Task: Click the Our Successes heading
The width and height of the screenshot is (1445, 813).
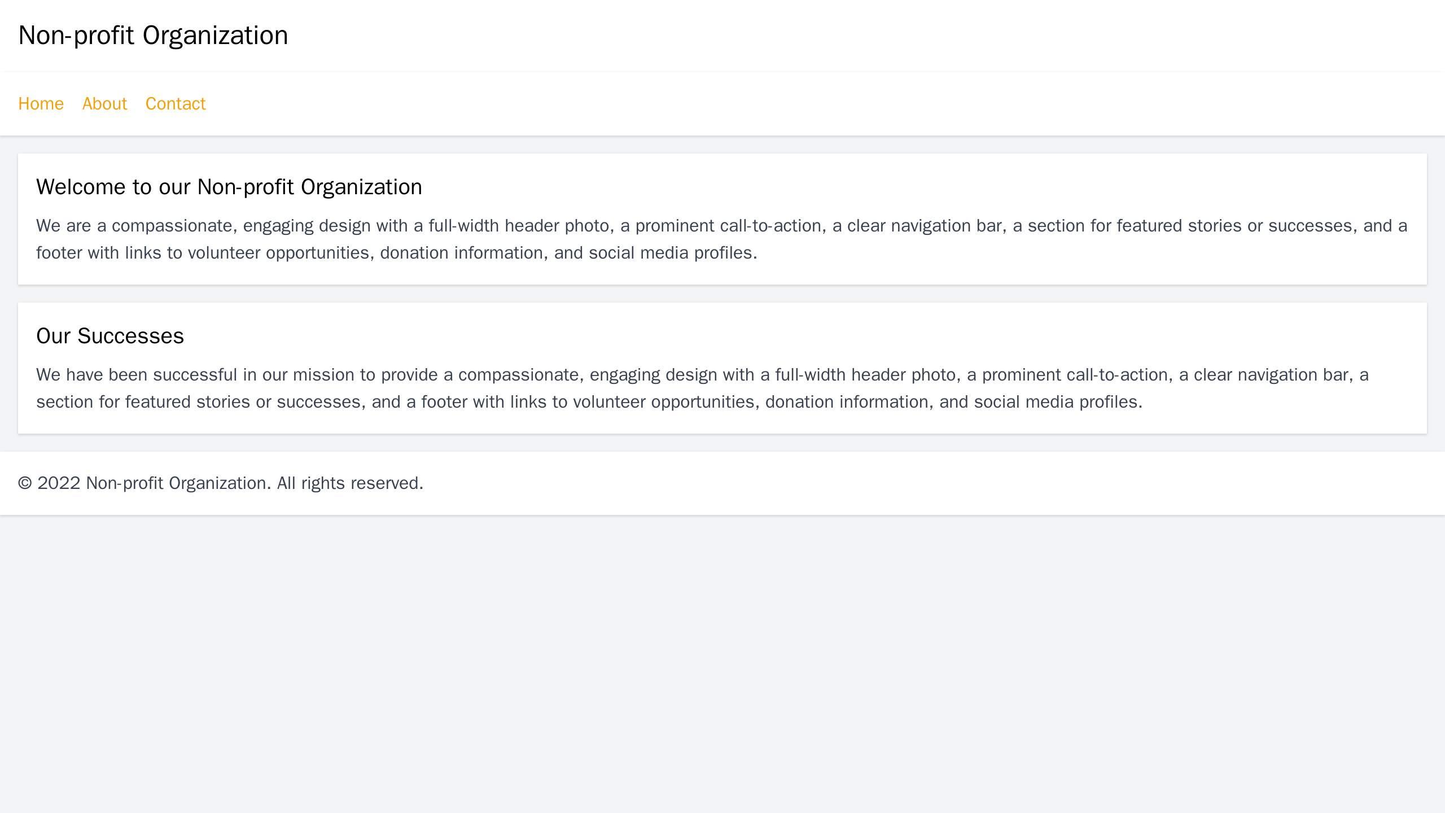Action: point(110,336)
